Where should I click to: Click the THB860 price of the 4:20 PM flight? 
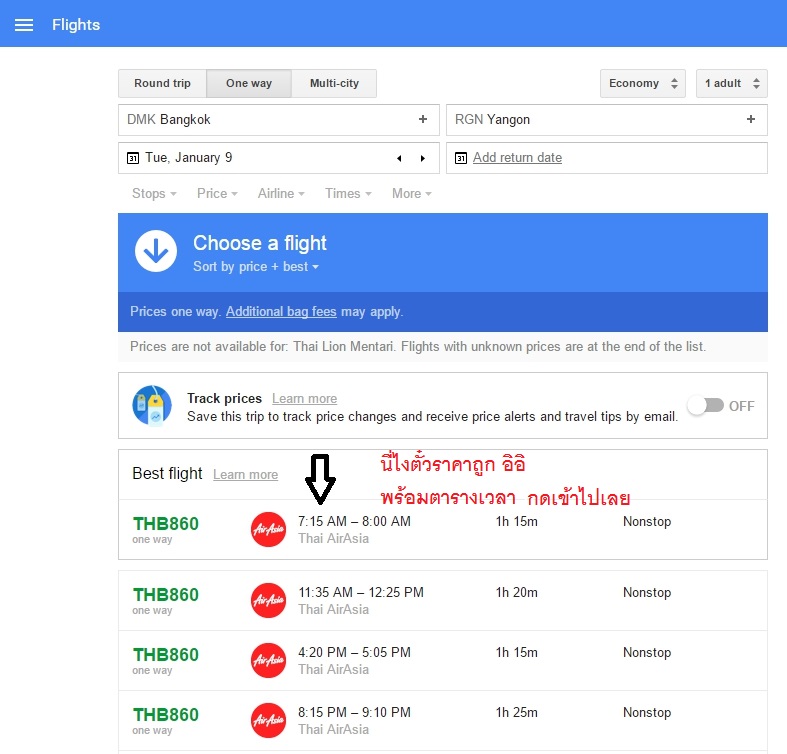tap(166, 655)
